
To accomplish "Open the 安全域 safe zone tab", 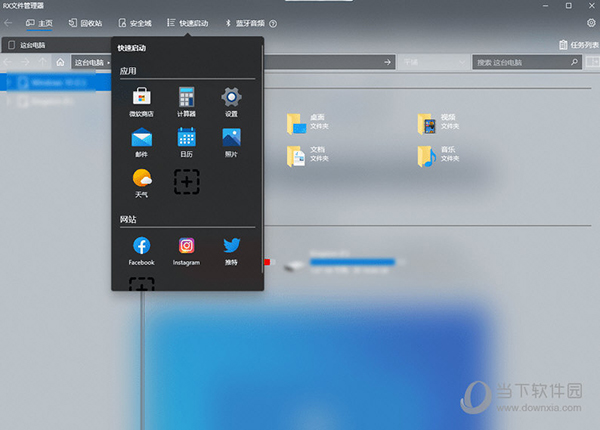I will (135, 23).
